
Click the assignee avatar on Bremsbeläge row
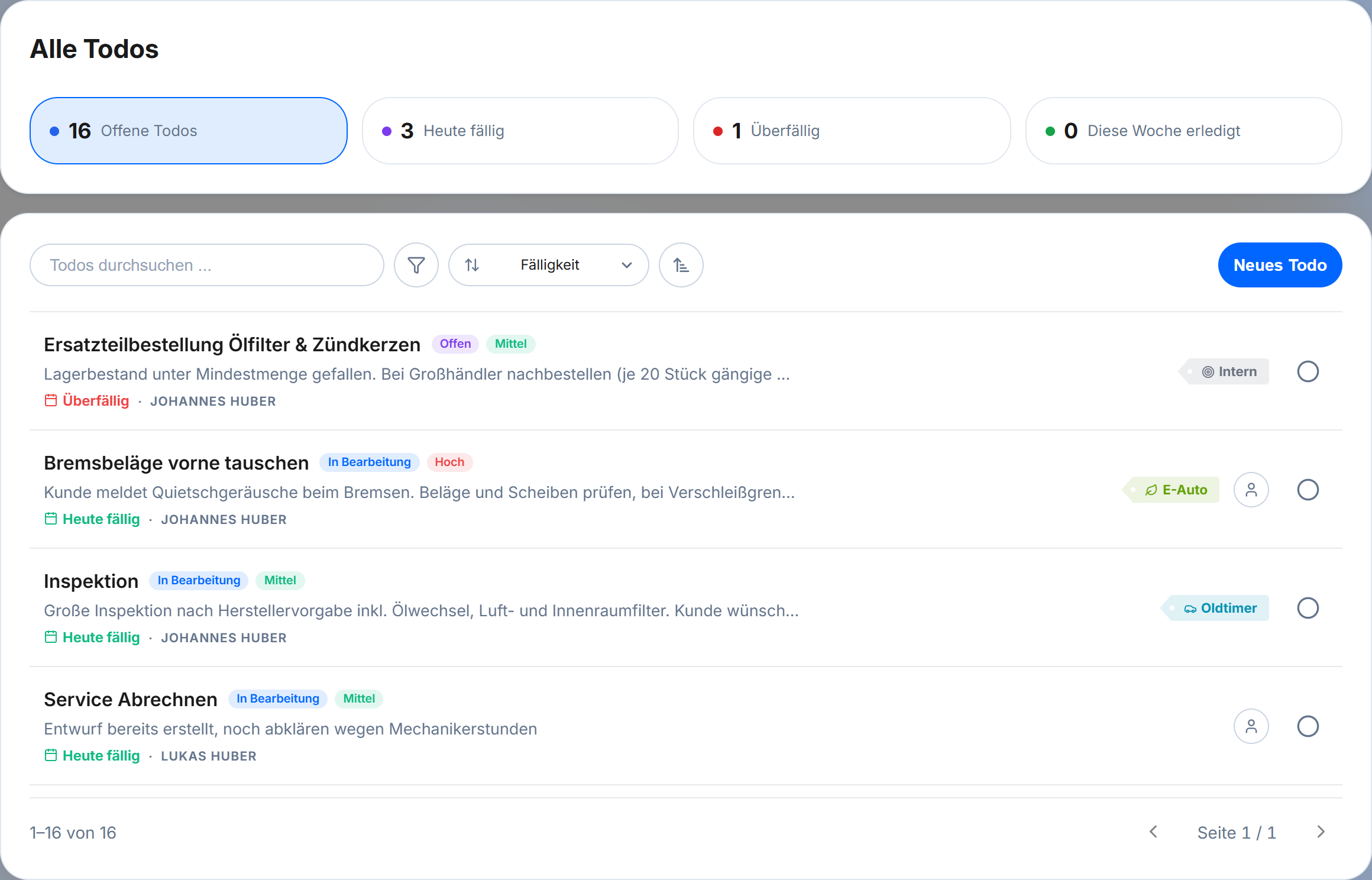(x=1251, y=490)
